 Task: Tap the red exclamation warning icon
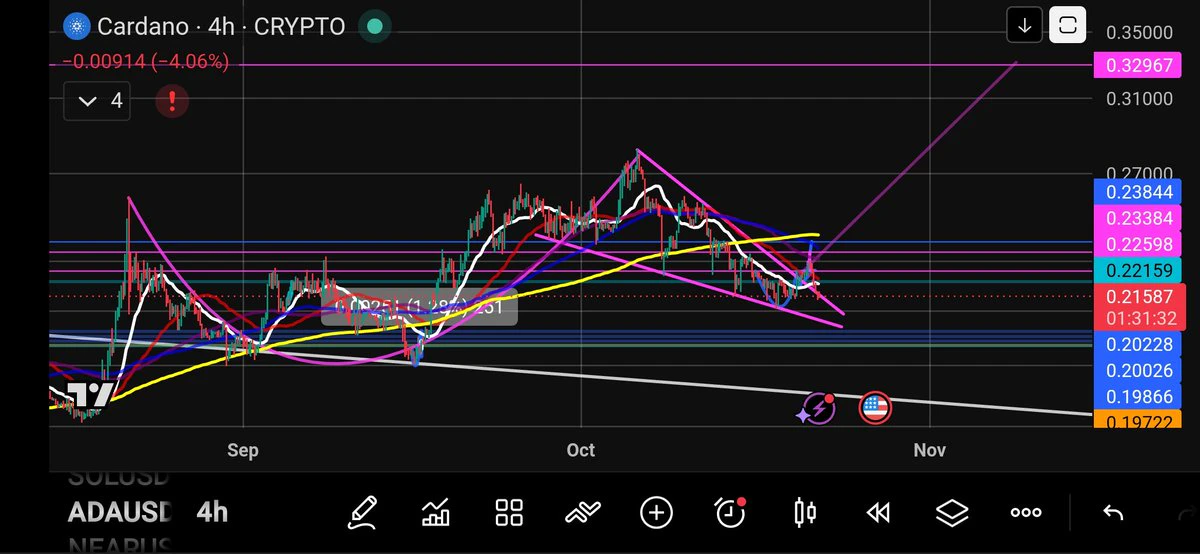tap(173, 101)
